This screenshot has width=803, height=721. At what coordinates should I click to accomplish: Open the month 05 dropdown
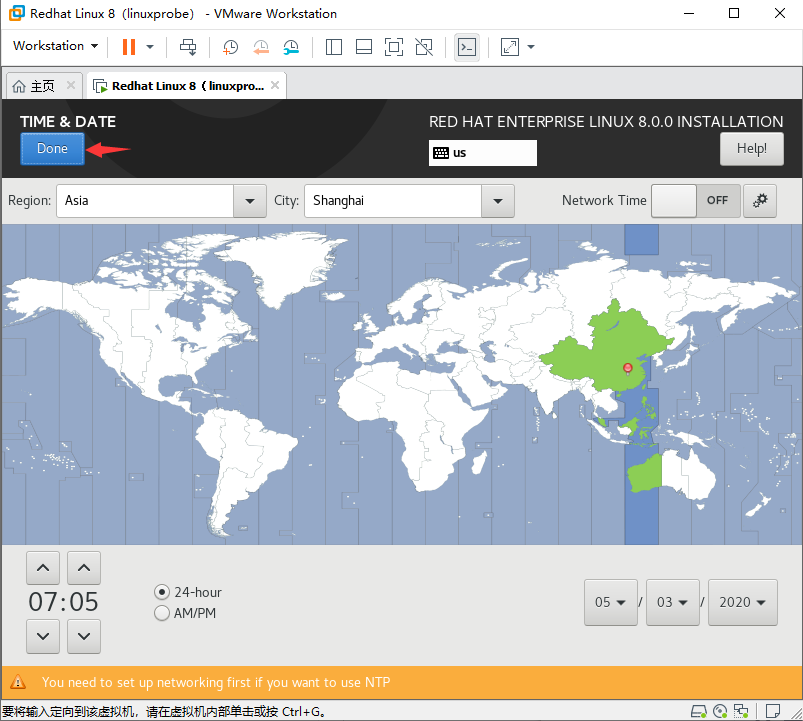coord(610,602)
